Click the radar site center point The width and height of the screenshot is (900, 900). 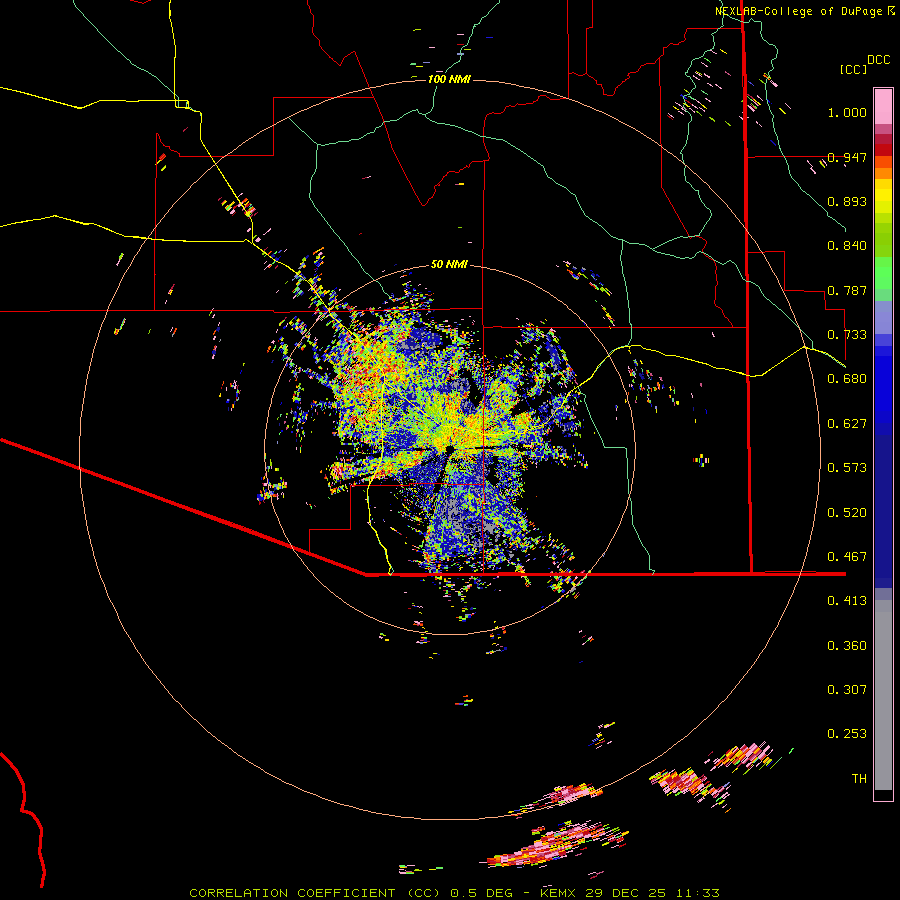point(449,449)
